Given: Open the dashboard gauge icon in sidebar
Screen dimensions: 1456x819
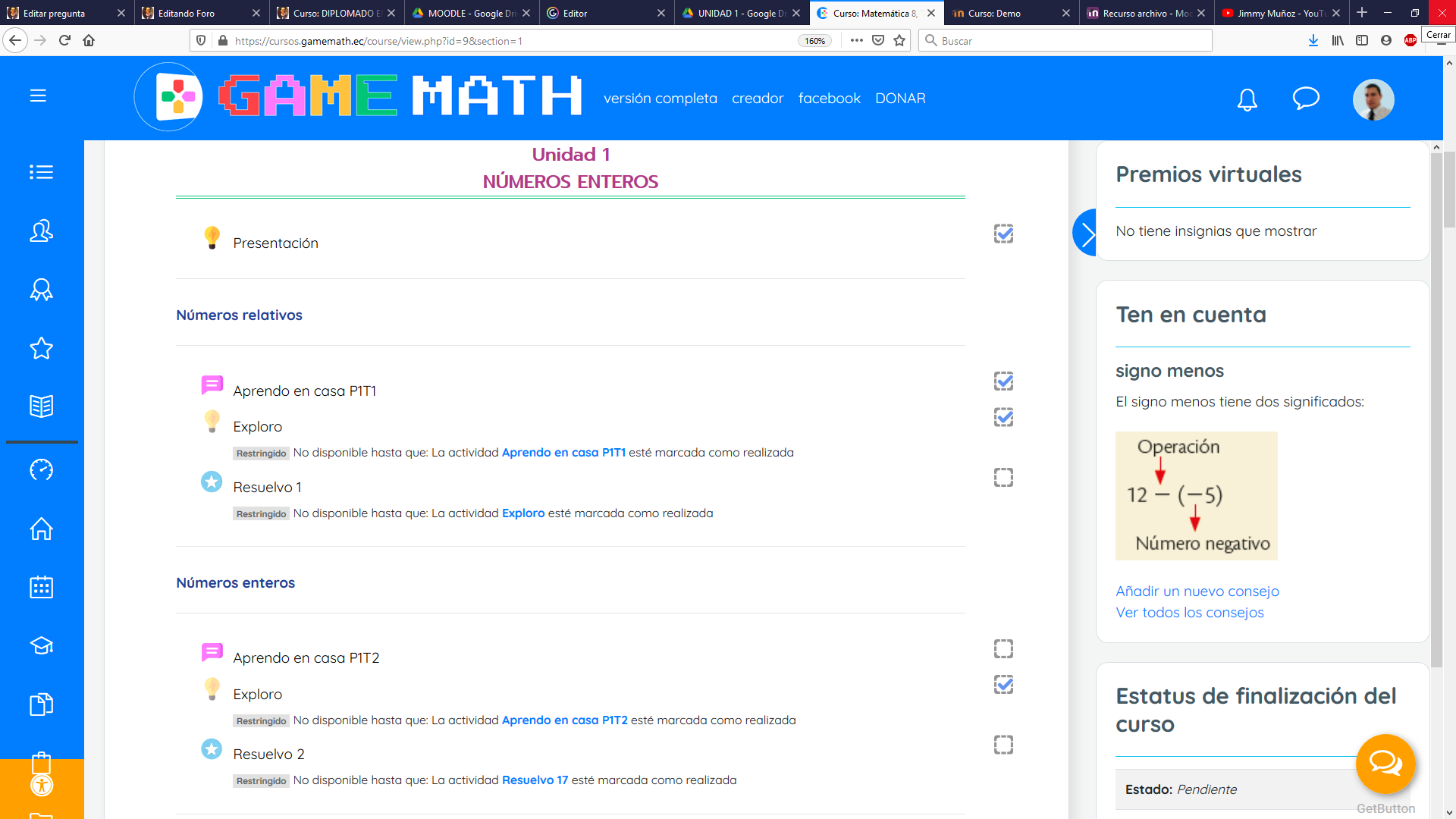Looking at the screenshot, I should [41, 470].
